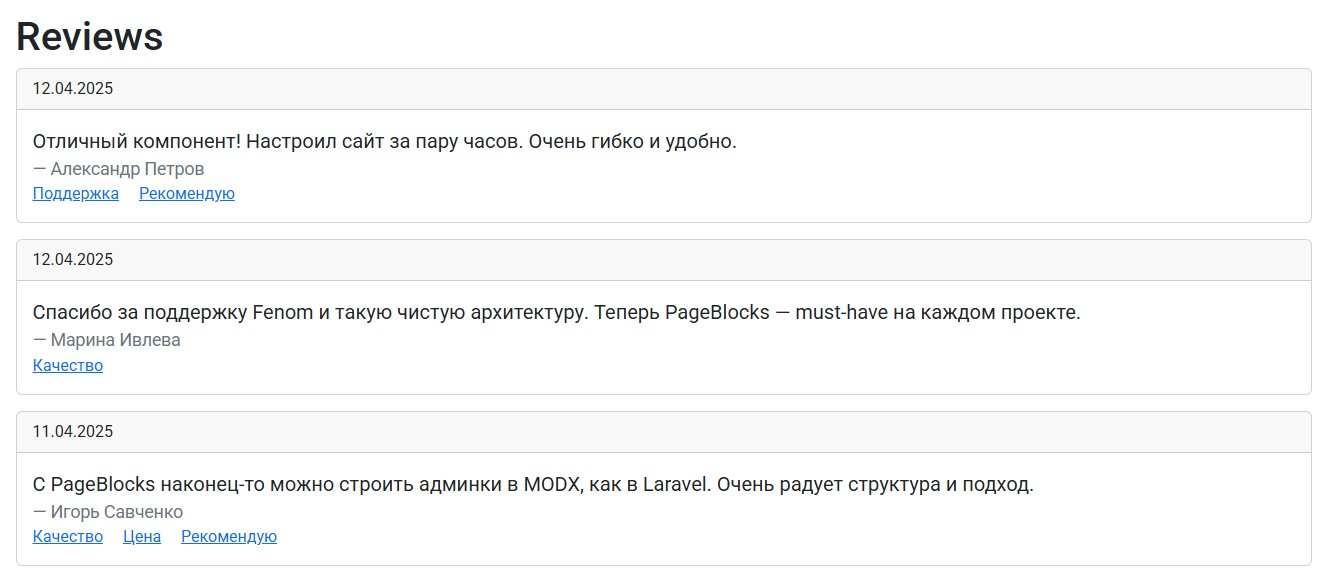
Task: Open the Поддержка tag link
Action: (x=76, y=194)
